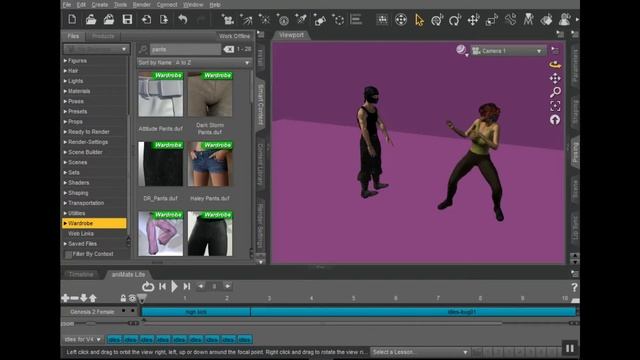Click the frame selection control in viewport

[555, 106]
